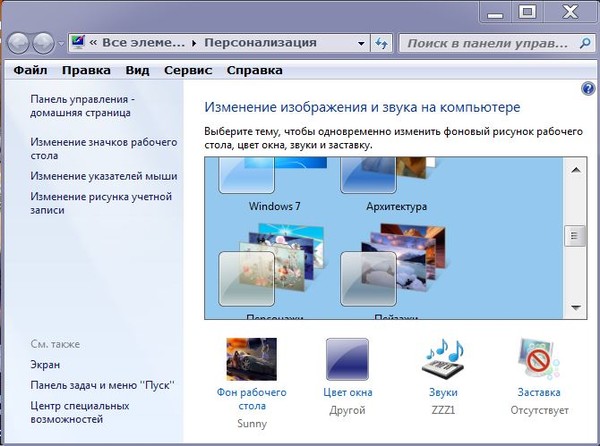Screen dimensions: 600x446
Task: Close the Personalization window
Action: [570, 12]
